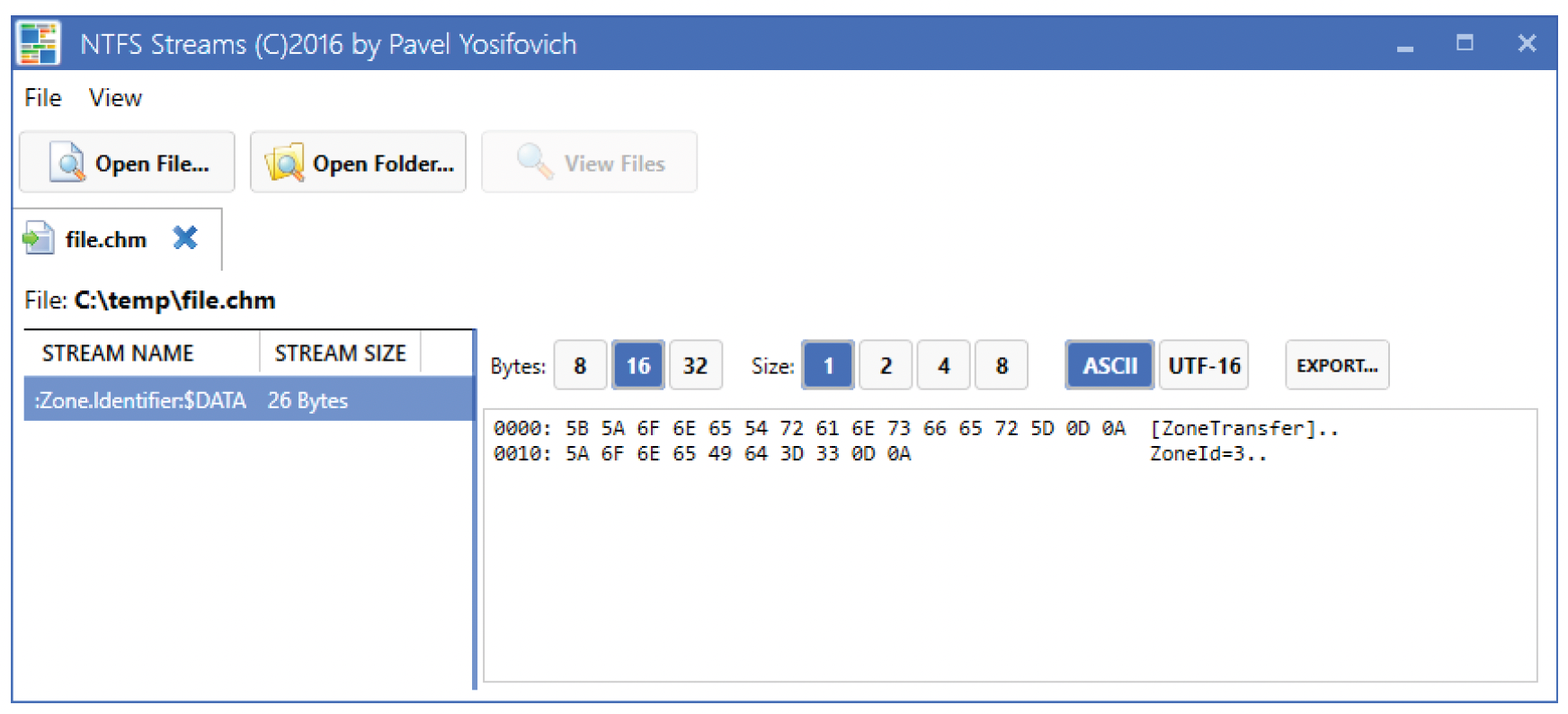Switch text encoding to UTF-16
Image resolution: width=1568 pixels, height=714 pixels.
pyautogui.click(x=1204, y=365)
